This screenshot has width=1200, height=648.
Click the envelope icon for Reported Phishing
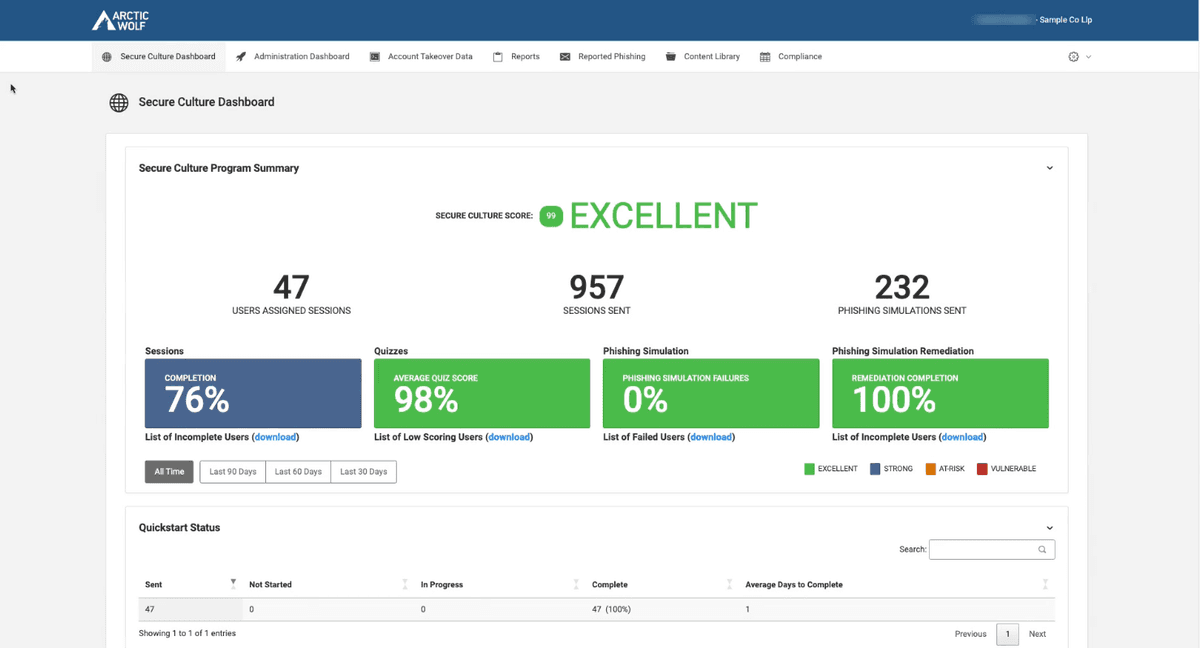tap(565, 57)
